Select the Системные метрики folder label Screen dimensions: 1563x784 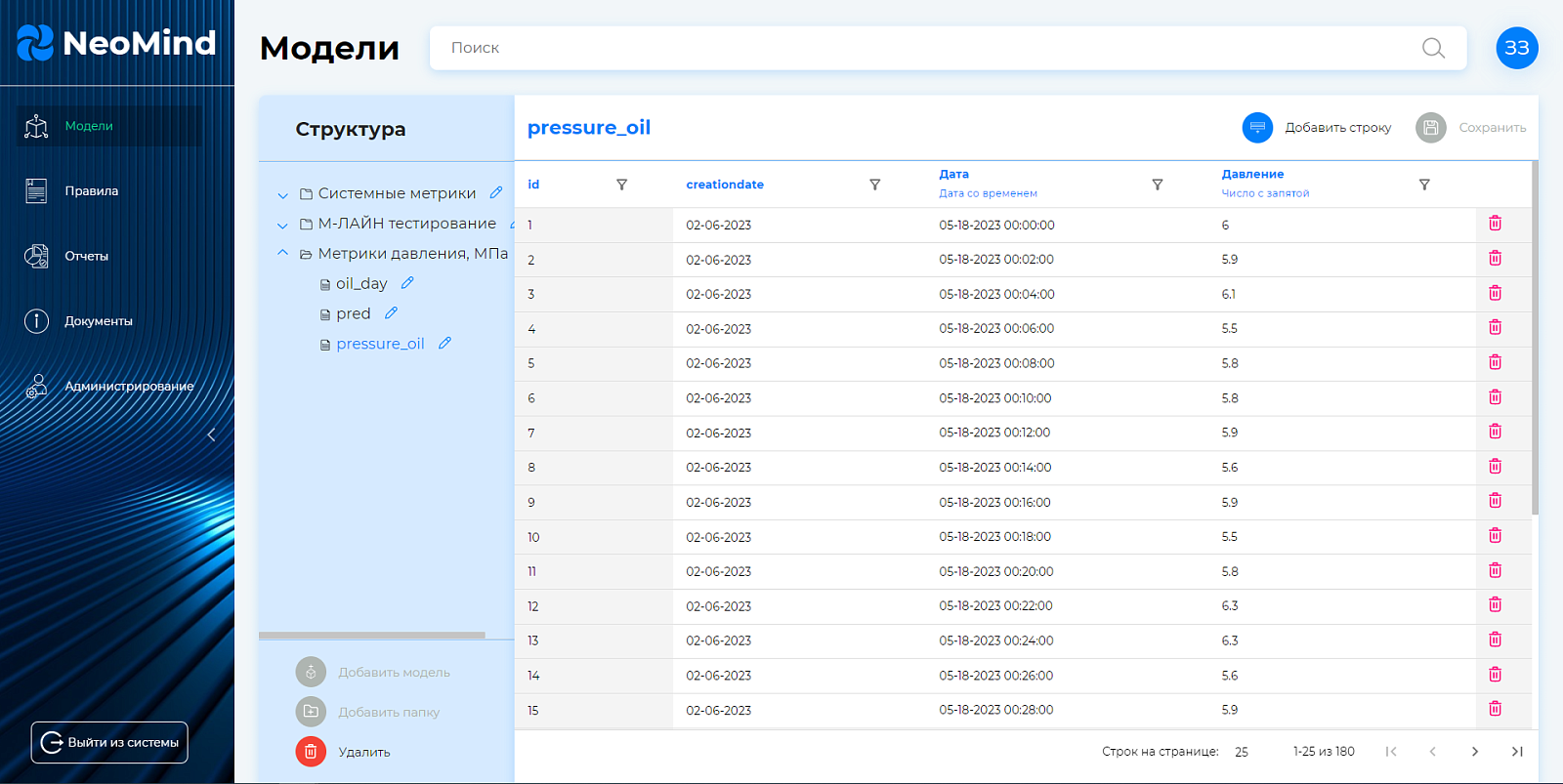click(397, 193)
